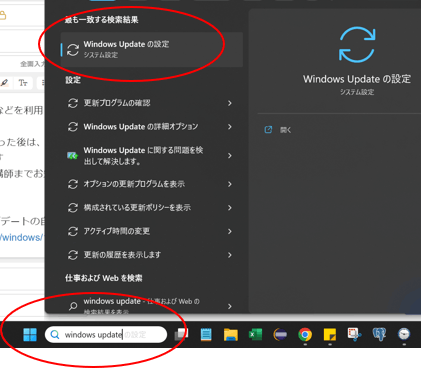Click the open-external icon beside '開く'
This screenshot has width=421, height=375.
(268, 130)
